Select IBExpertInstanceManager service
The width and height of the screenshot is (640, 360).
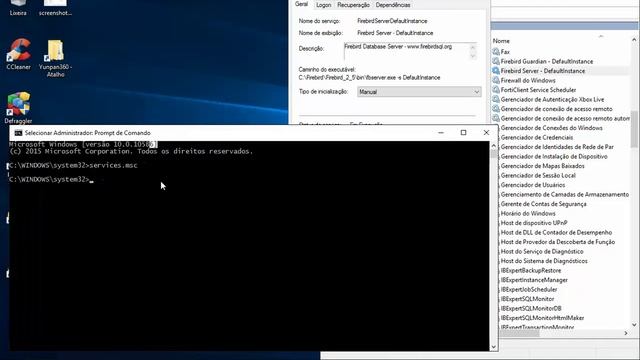coord(534,280)
